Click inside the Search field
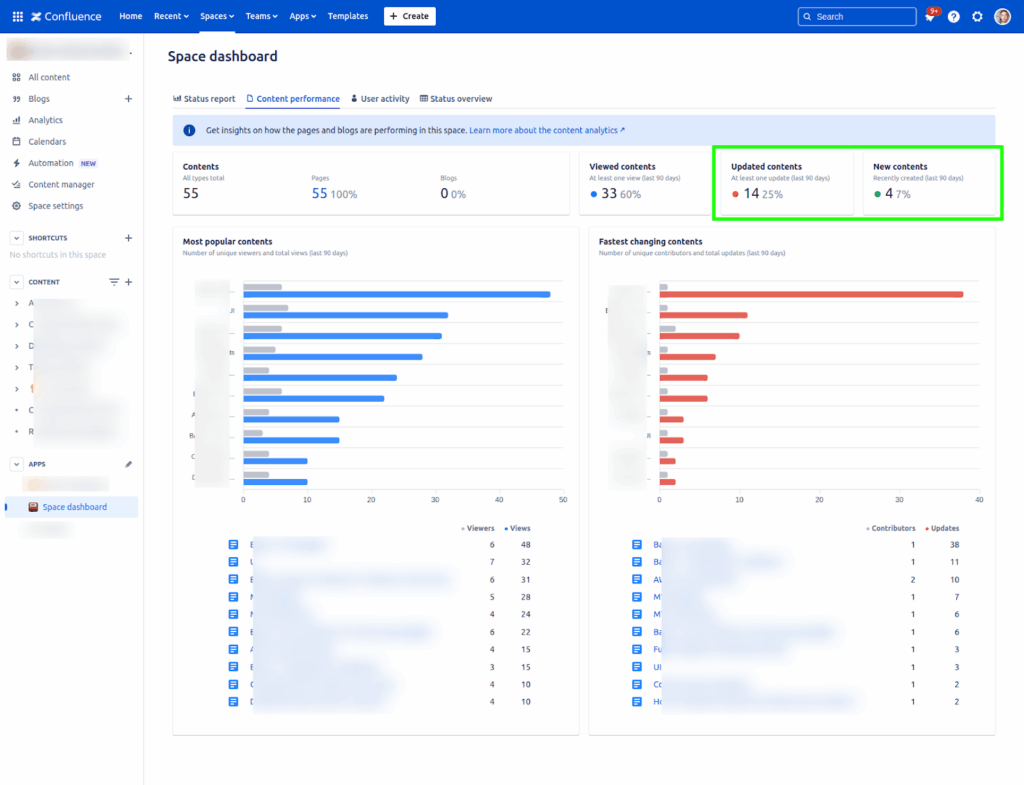The height and width of the screenshot is (785, 1024). (857, 16)
